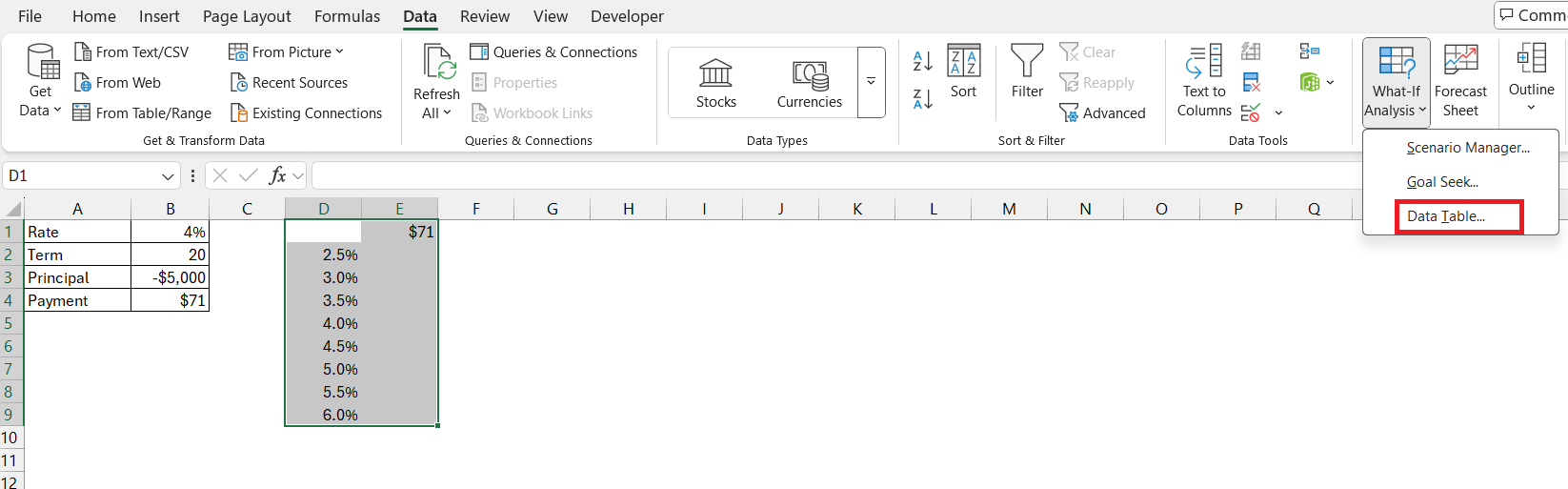Switch to the Developer tab
The width and height of the screenshot is (1568, 489).
pos(627,16)
